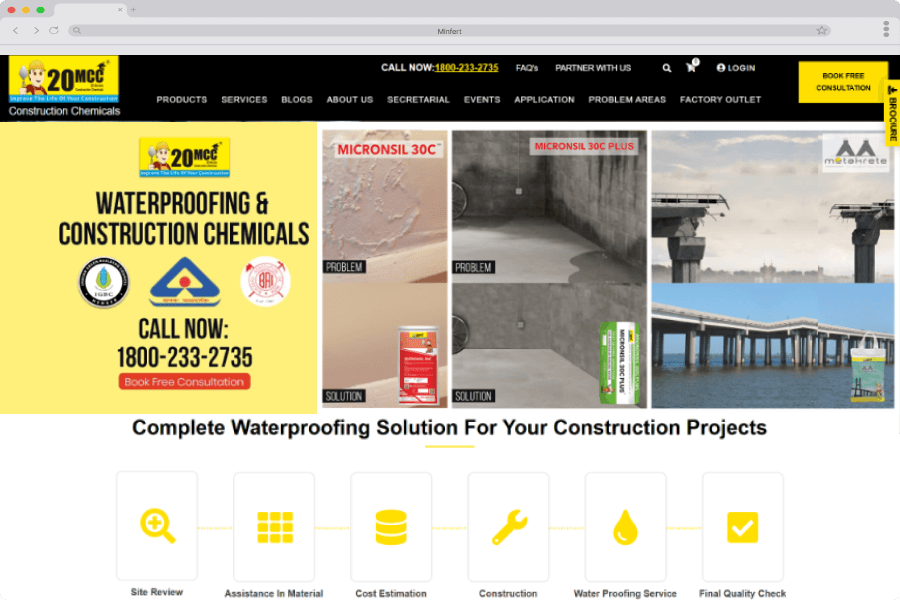Screen dimensions: 900x600
Task: Reload the page with refresh icon
Action: pos(53,30)
